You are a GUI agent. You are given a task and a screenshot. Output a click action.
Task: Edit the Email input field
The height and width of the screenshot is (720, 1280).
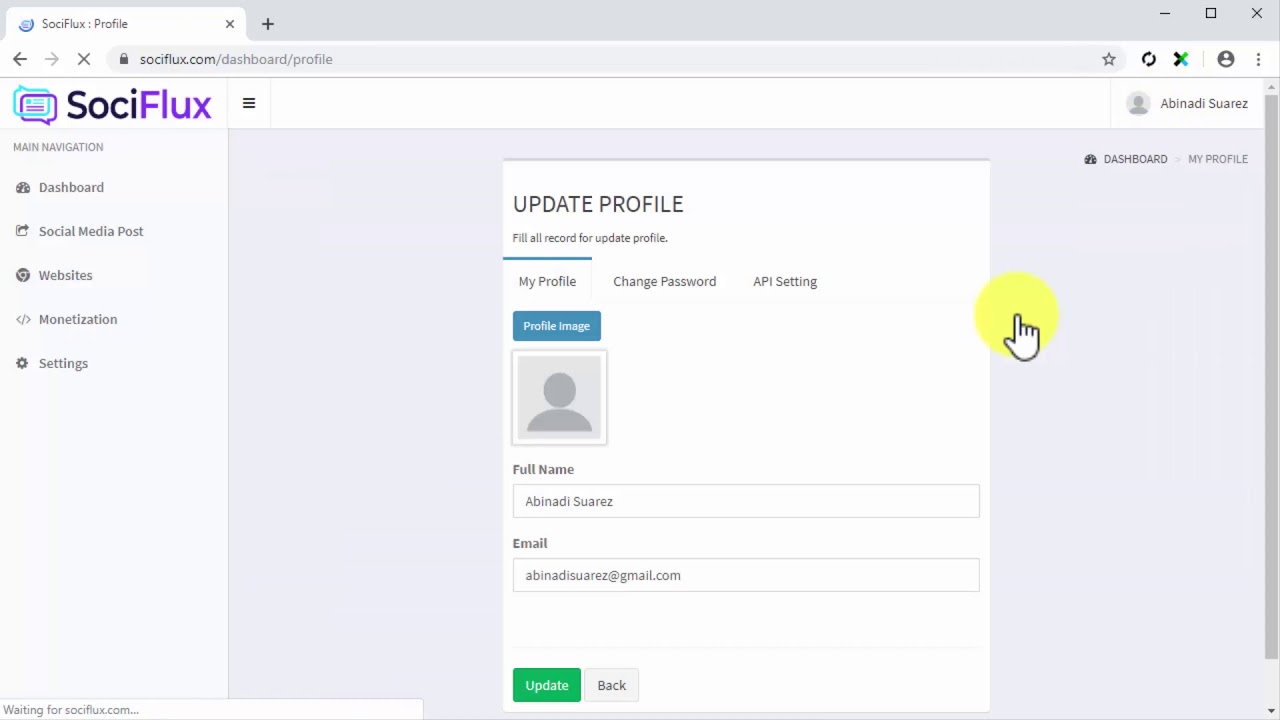click(x=746, y=575)
